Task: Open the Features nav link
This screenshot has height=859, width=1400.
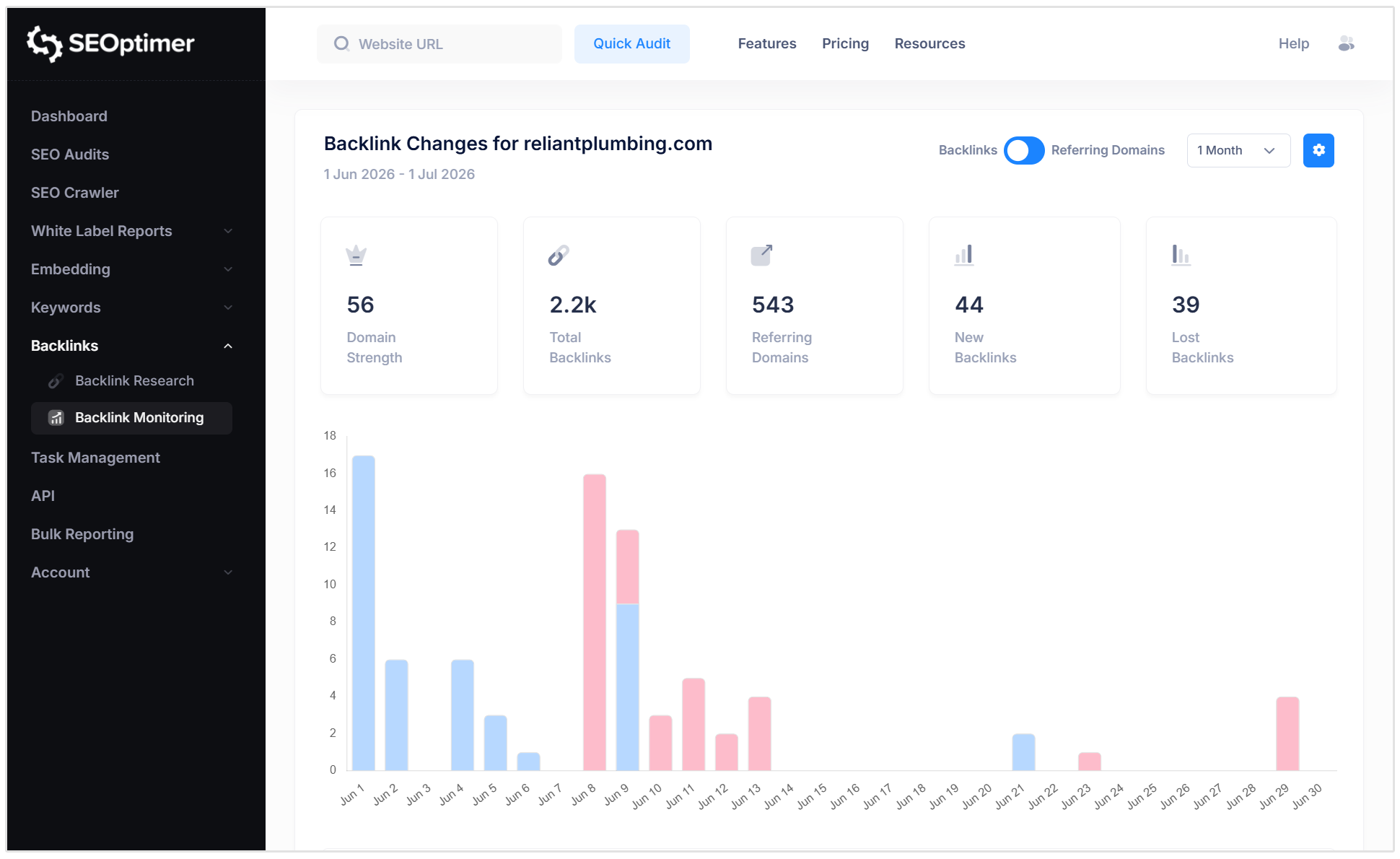Action: pos(766,44)
